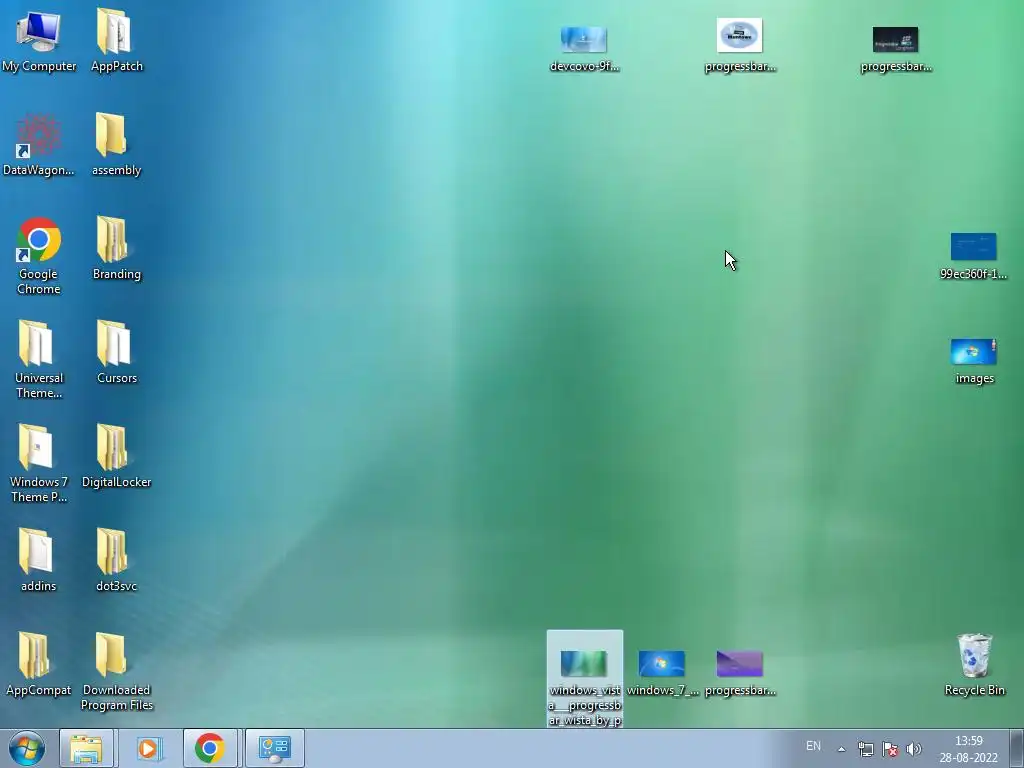Select the My Computer desktop icon
Viewport: 1024px width, 768px height.
coord(39,40)
